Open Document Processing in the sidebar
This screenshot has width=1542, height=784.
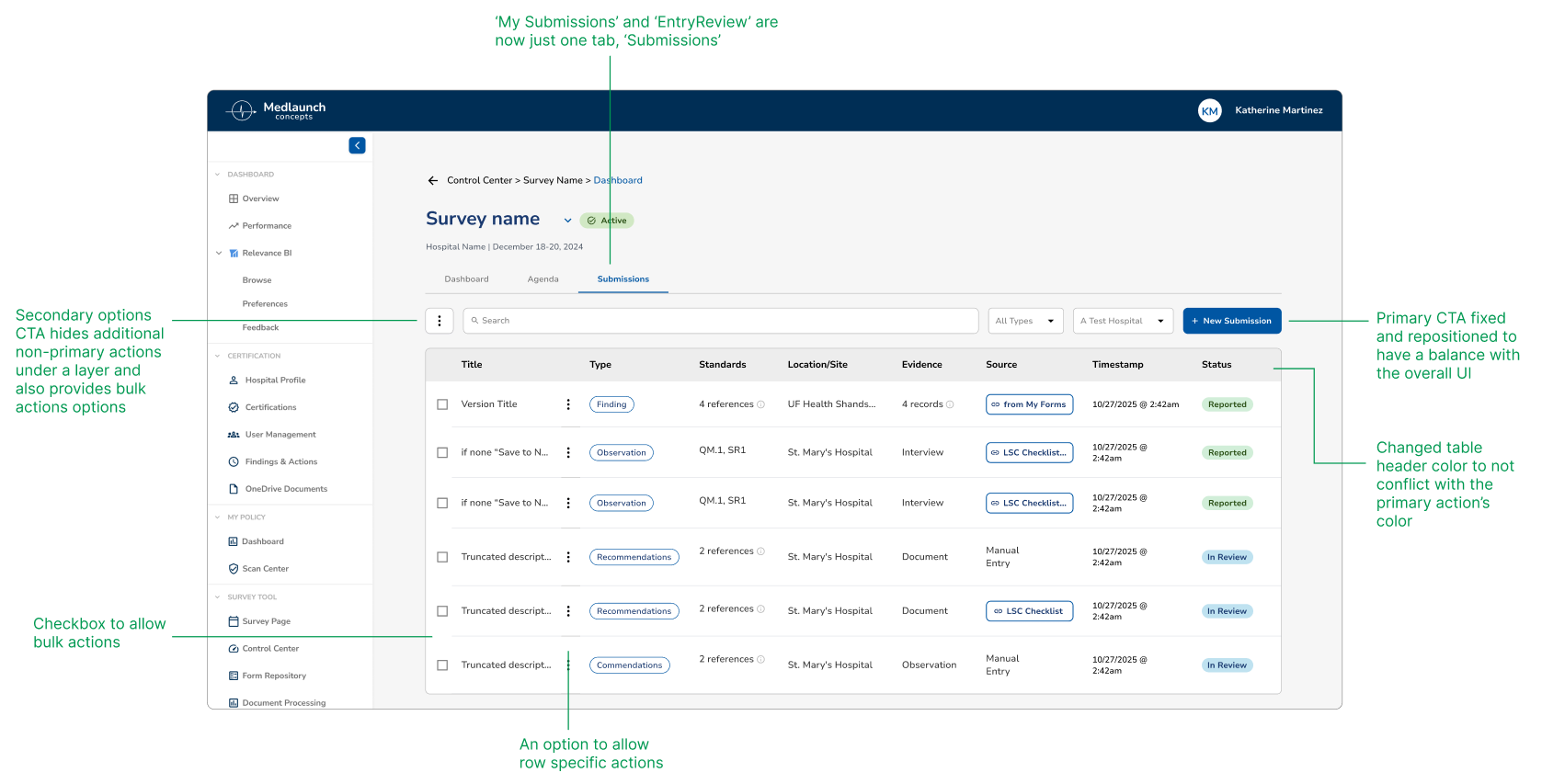pyautogui.click(x=277, y=703)
